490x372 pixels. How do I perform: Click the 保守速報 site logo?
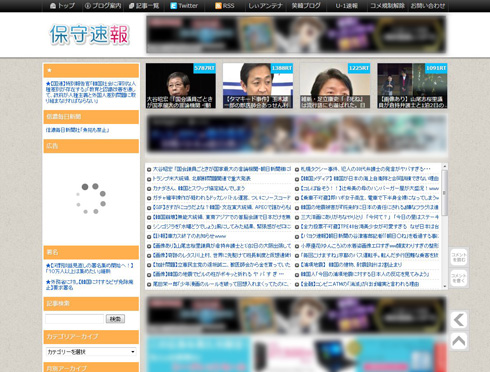89,34
